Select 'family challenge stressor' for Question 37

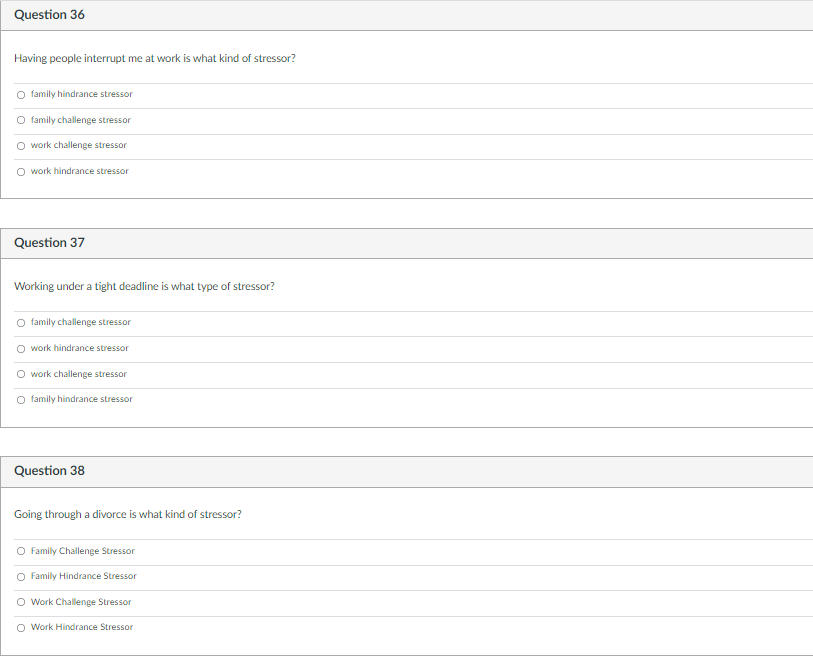tap(21, 323)
